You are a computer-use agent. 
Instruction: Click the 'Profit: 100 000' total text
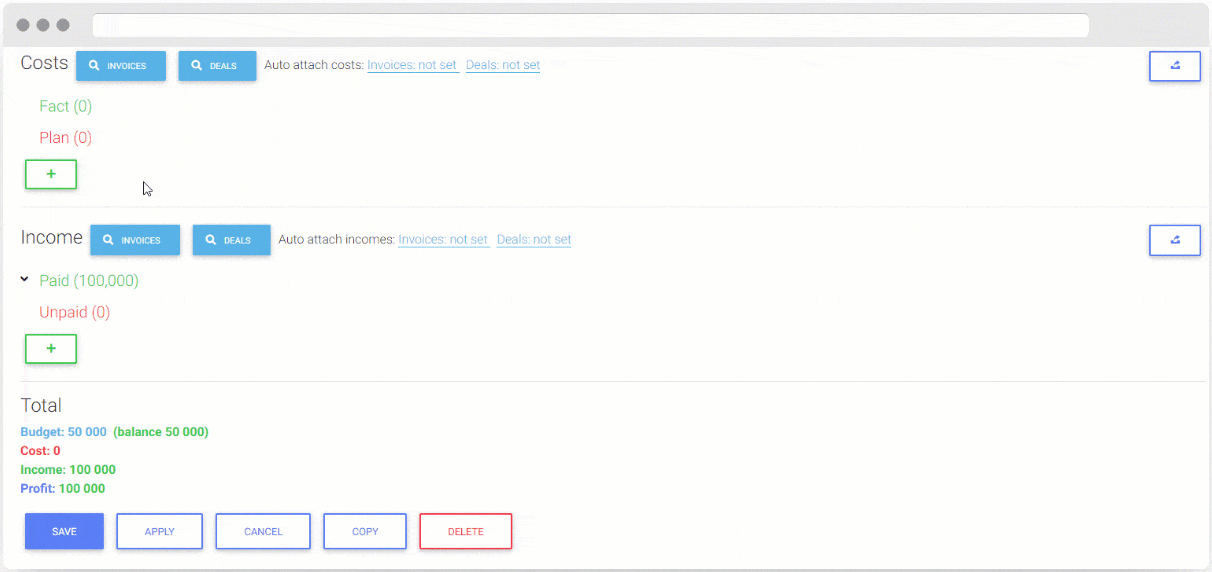click(63, 489)
